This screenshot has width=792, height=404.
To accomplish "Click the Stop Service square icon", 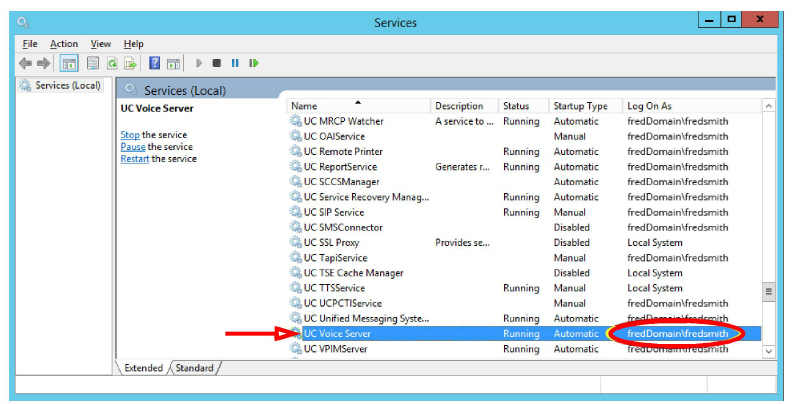I will [217, 63].
